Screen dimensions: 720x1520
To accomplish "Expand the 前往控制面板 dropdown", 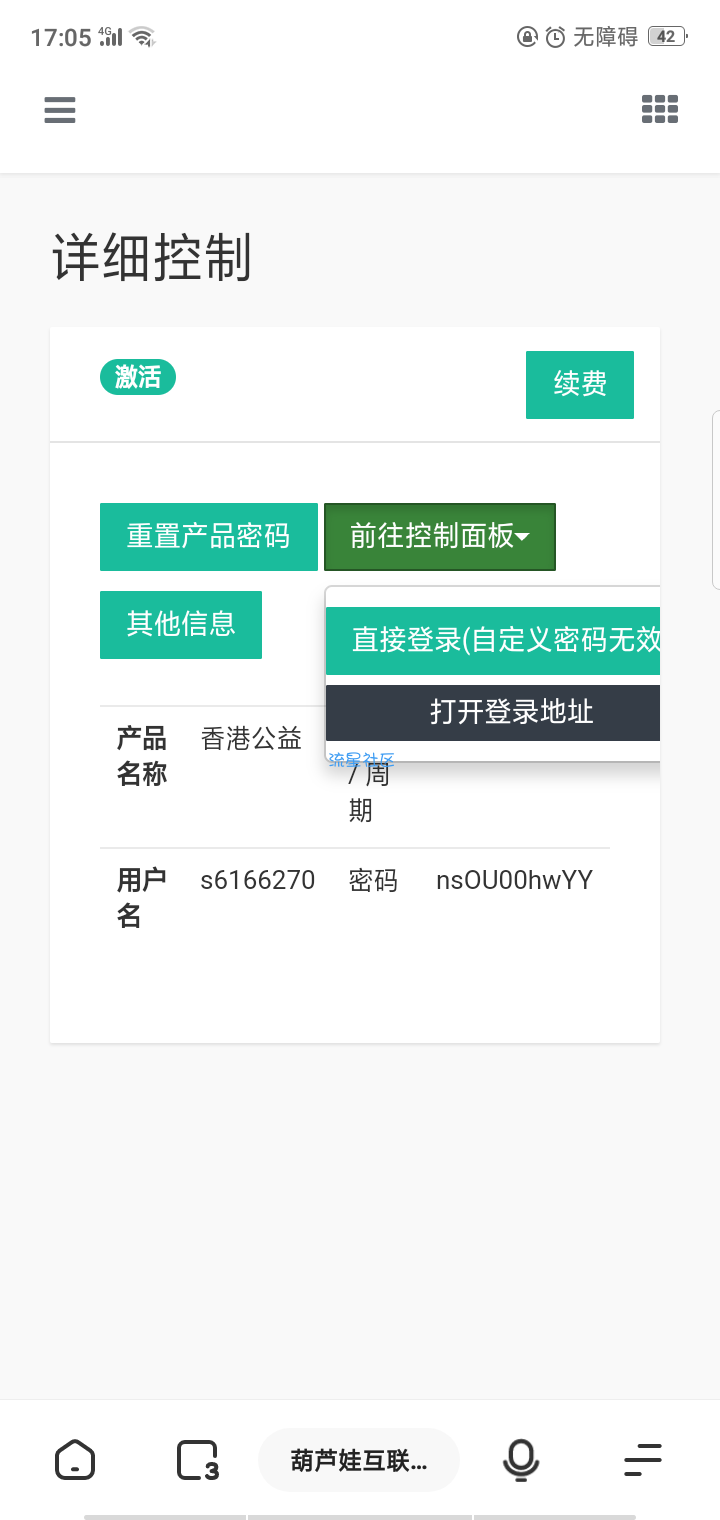I will (x=439, y=537).
